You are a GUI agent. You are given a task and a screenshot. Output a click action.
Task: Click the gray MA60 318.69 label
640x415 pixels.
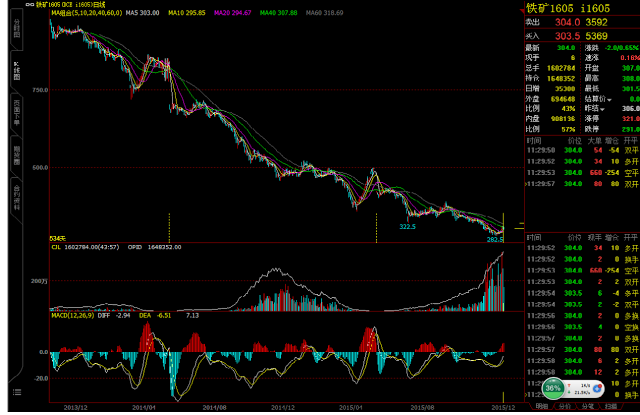tap(324, 13)
